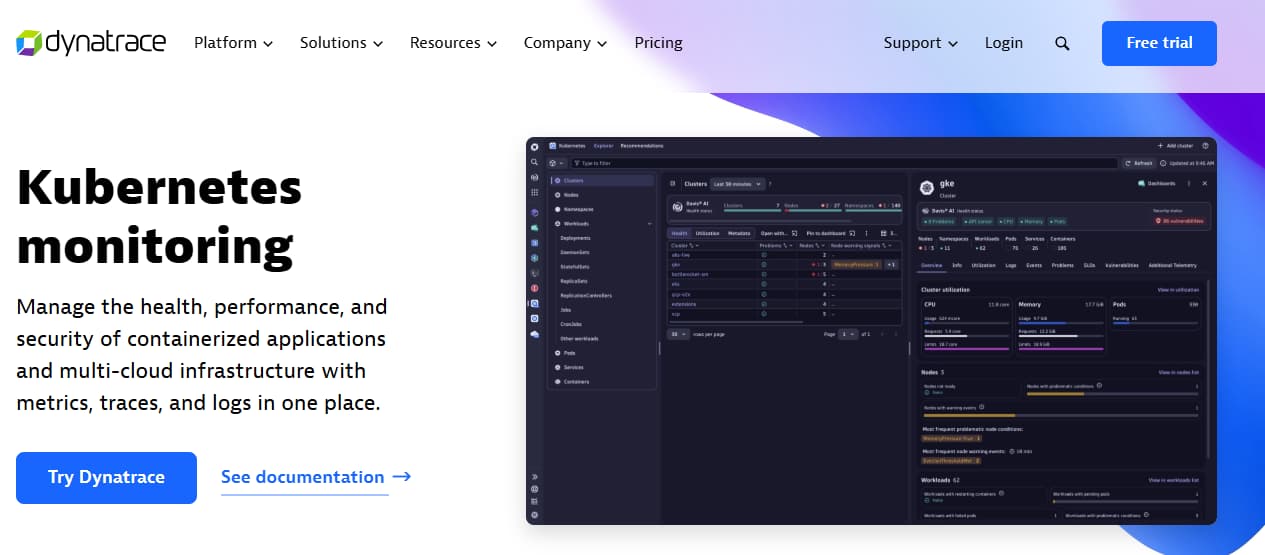The width and height of the screenshot is (1265, 555).
Task: Click View in nodes list link
Action: (x=1178, y=372)
